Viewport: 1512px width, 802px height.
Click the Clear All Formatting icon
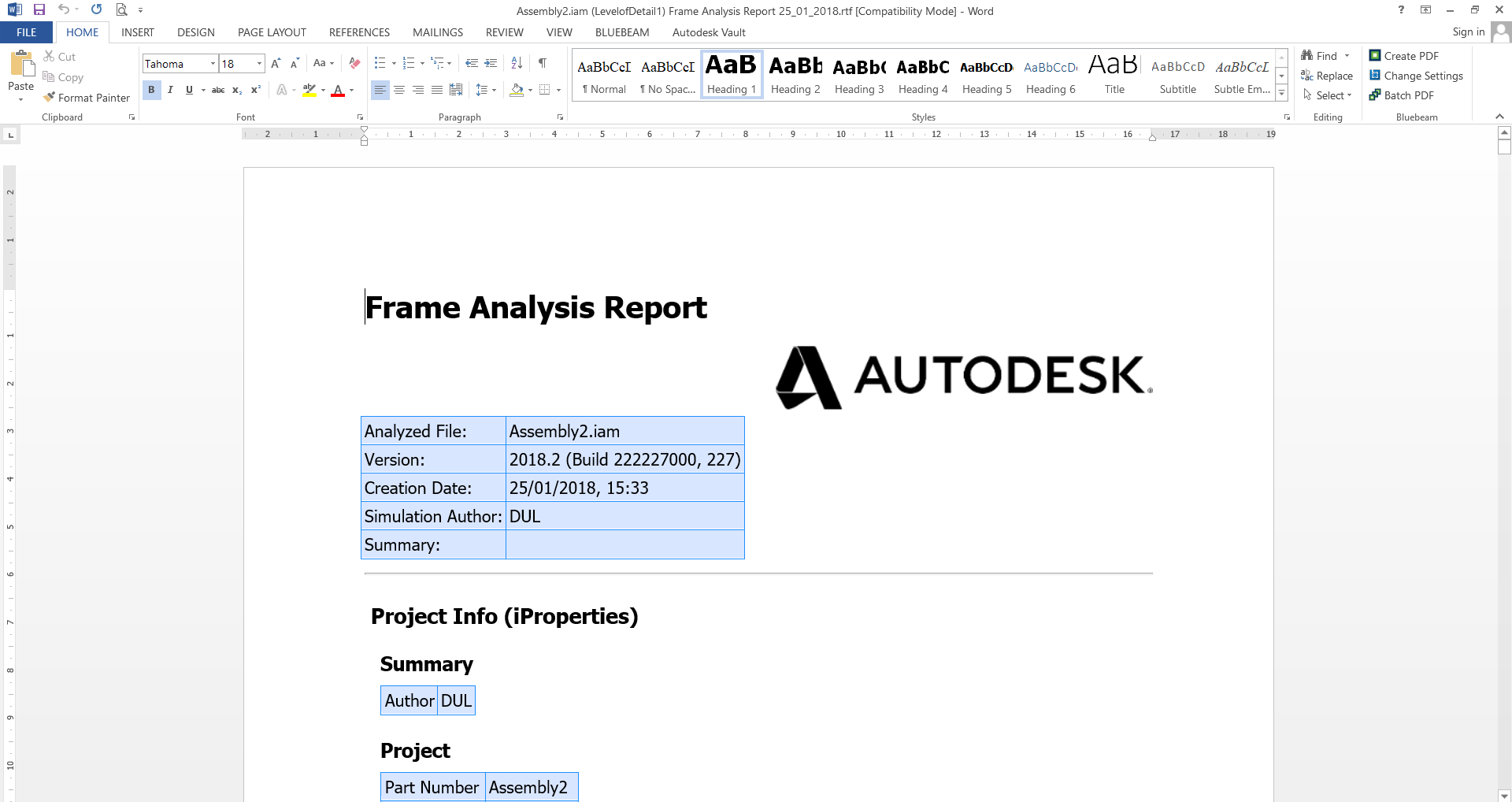(354, 63)
